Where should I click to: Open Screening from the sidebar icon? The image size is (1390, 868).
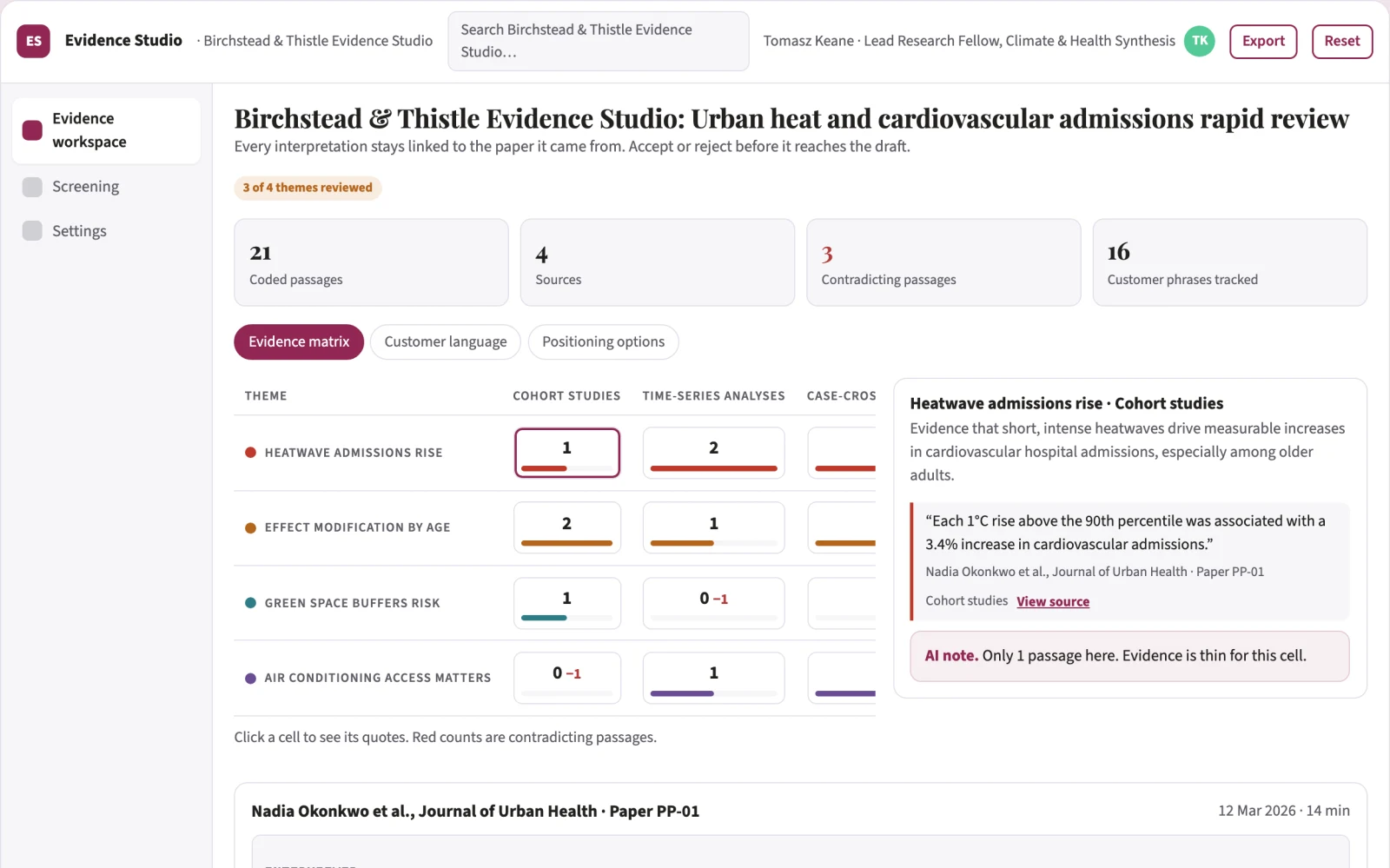point(32,187)
